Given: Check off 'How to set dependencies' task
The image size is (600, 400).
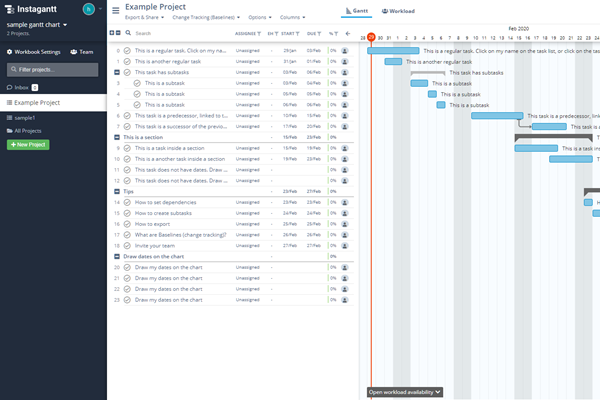Looking at the screenshot, I should pyautogui.click(x=127, y=202).
